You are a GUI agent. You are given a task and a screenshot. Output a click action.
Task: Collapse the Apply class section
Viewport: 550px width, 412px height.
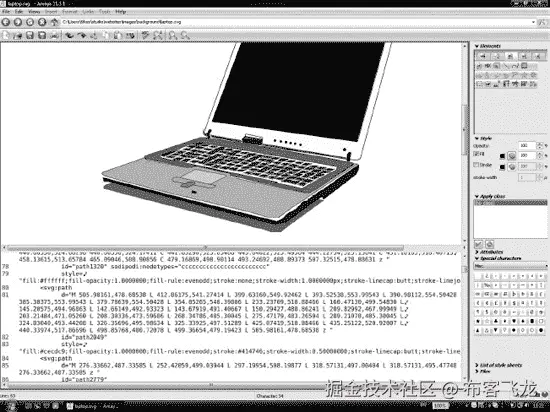[477, 196]
